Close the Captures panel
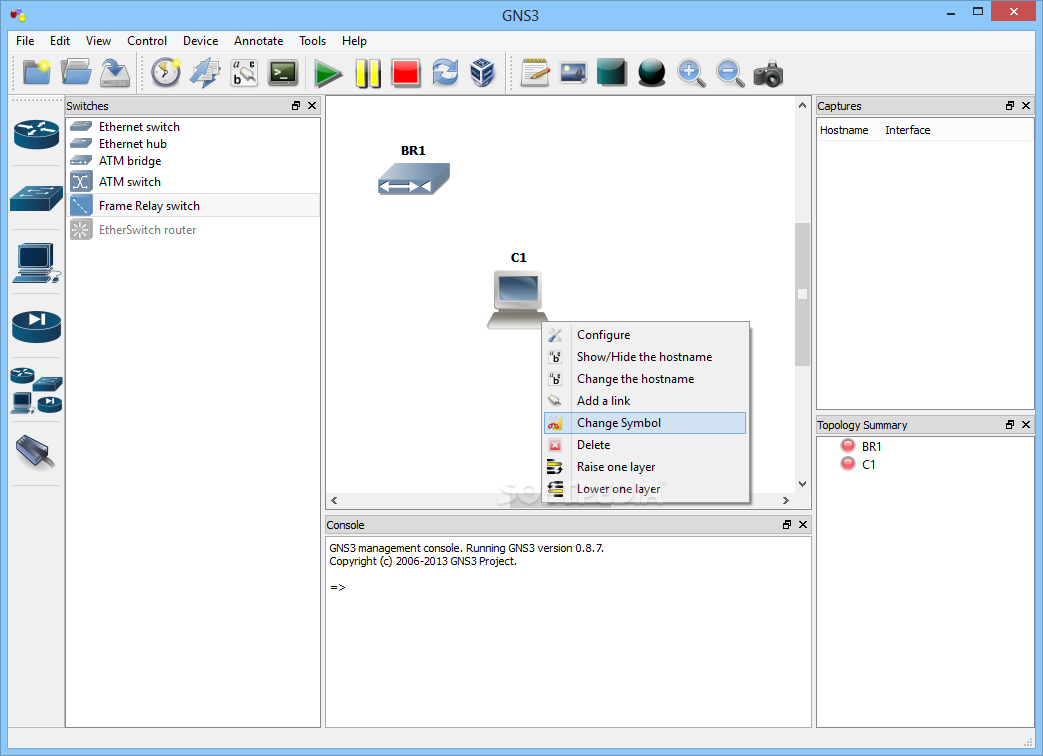Viewport: 1043px width, 756px height. pos(1026,106)
